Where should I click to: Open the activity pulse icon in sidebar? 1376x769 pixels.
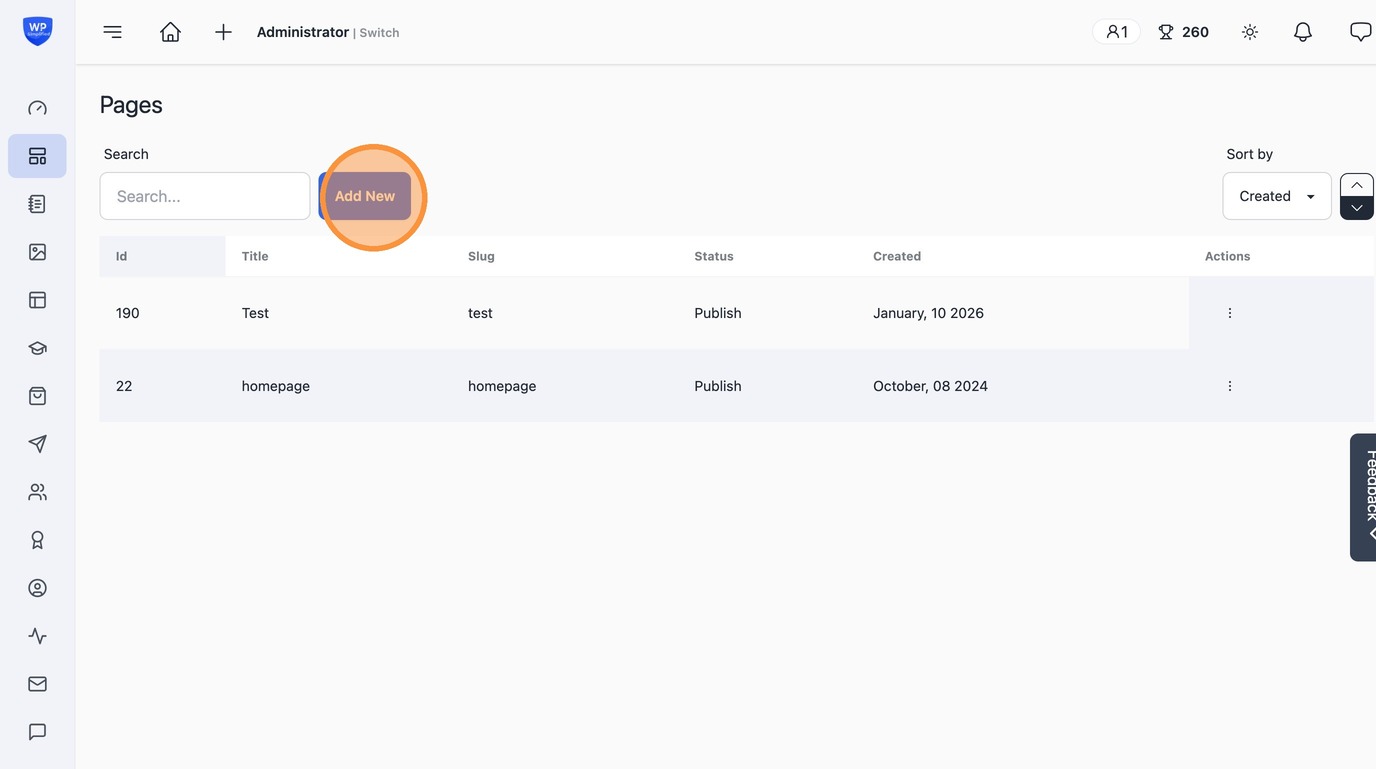[37, 636]
